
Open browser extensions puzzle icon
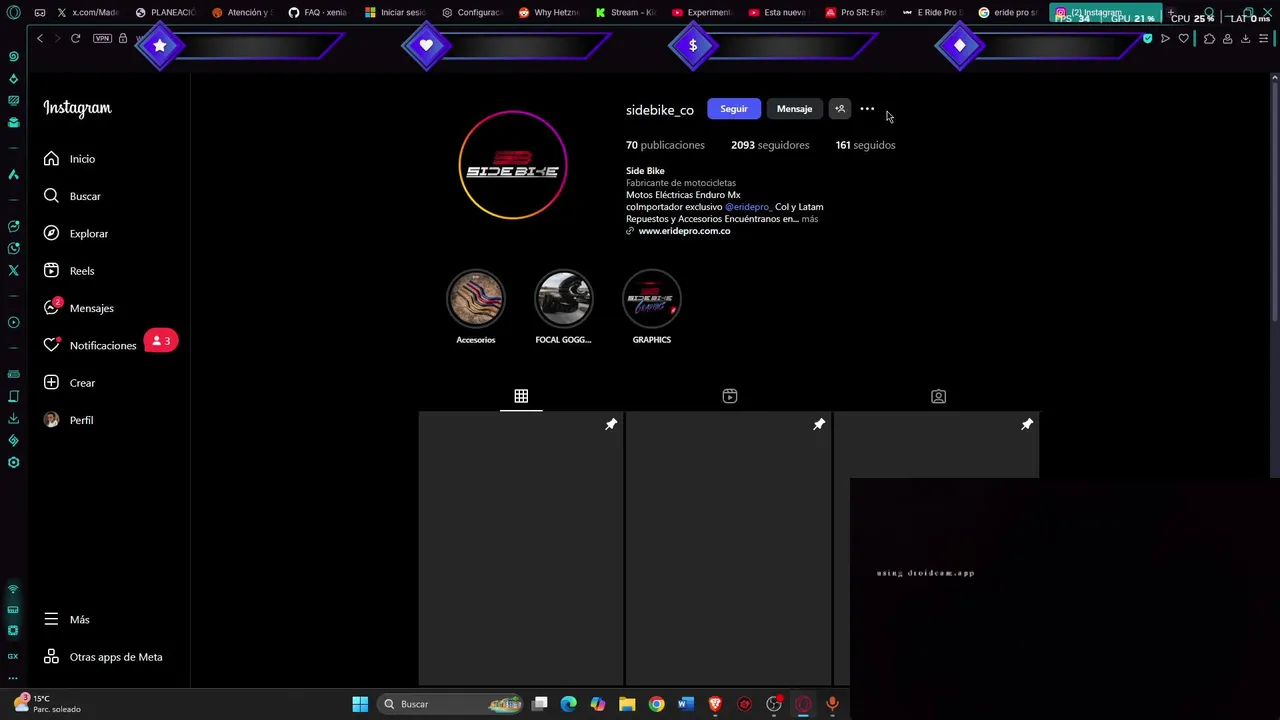(x=1209, y=39)
